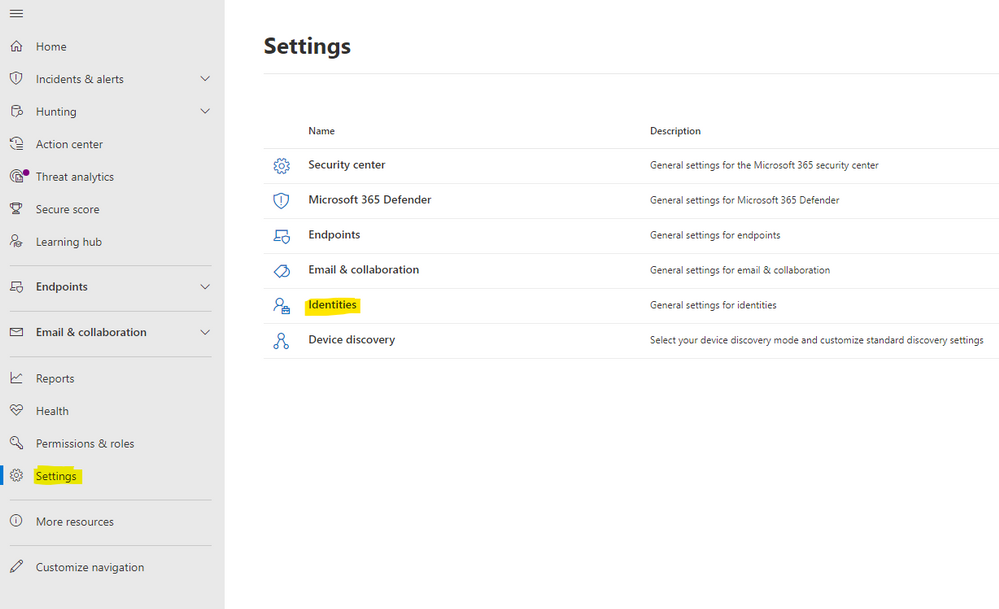Open Endpoints settings in table
Screen dimensions: 999x609
pos(334,234)
